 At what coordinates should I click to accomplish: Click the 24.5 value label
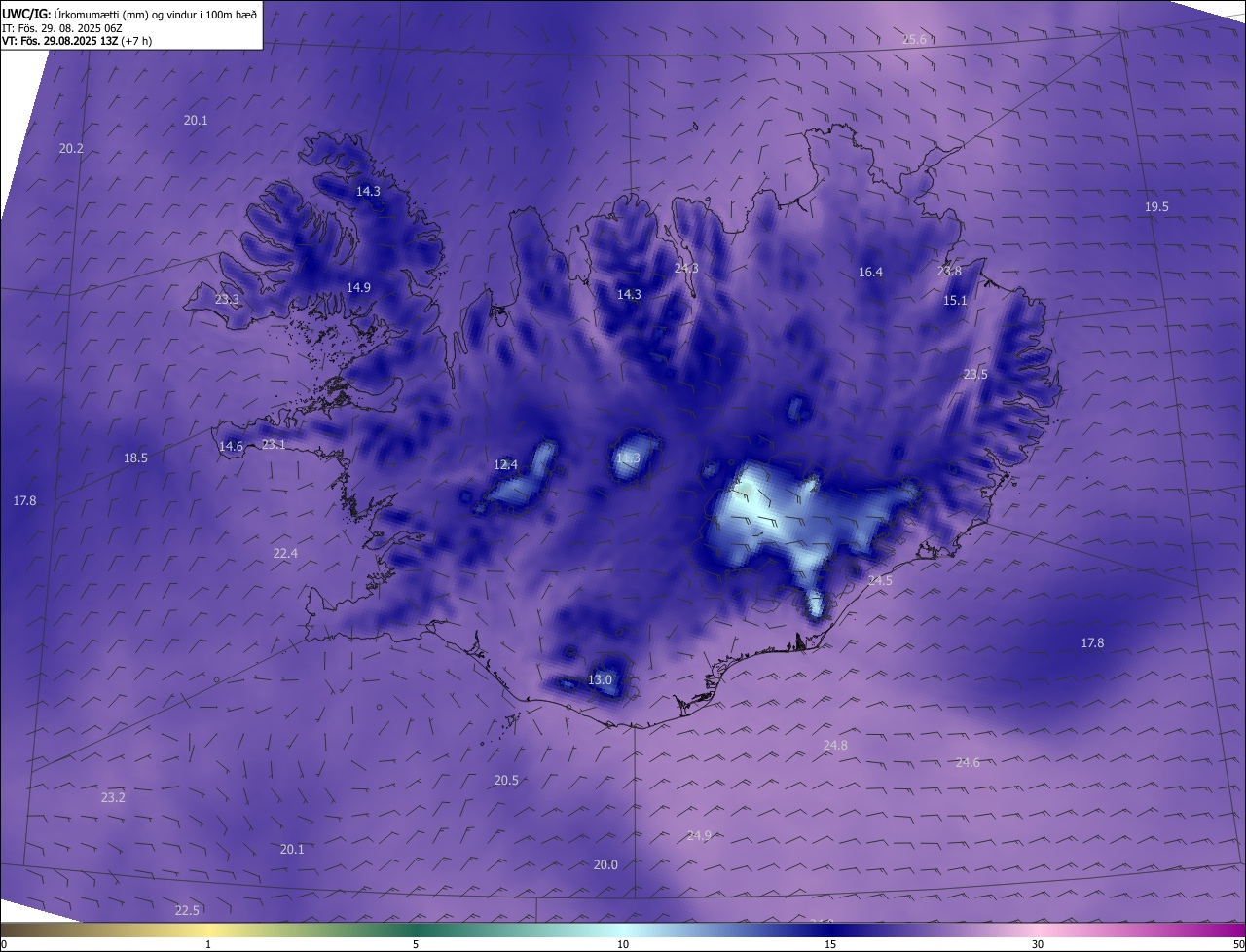click(x=880, y=580)
